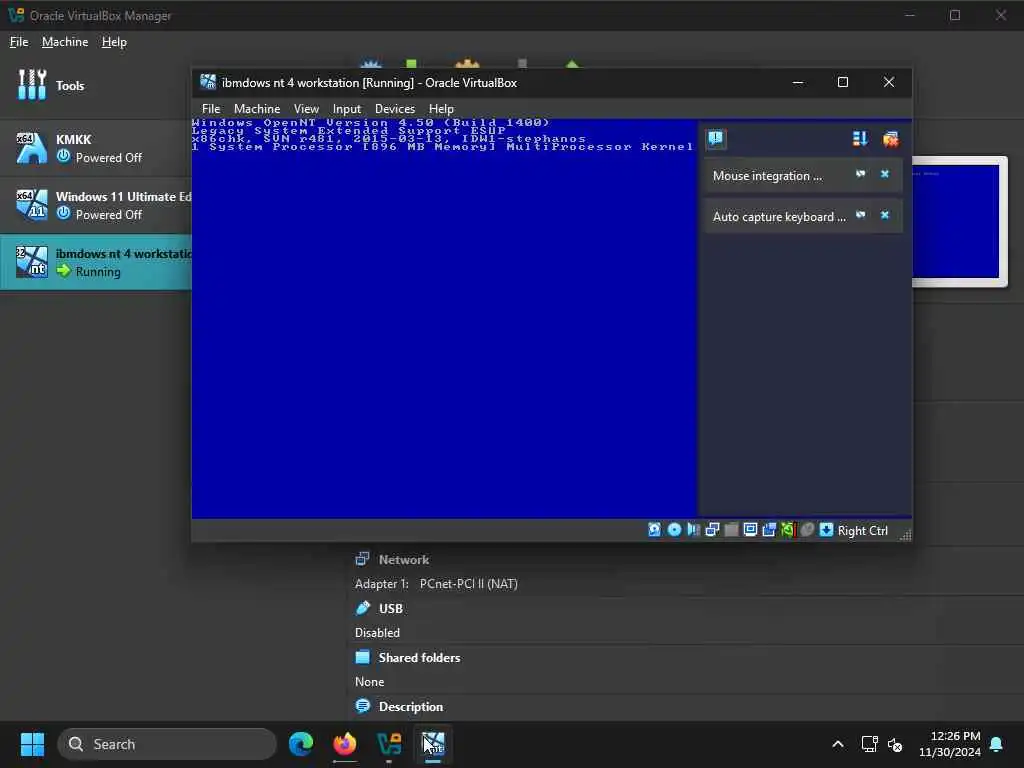Open the View menu in VM window

point(306,108)
